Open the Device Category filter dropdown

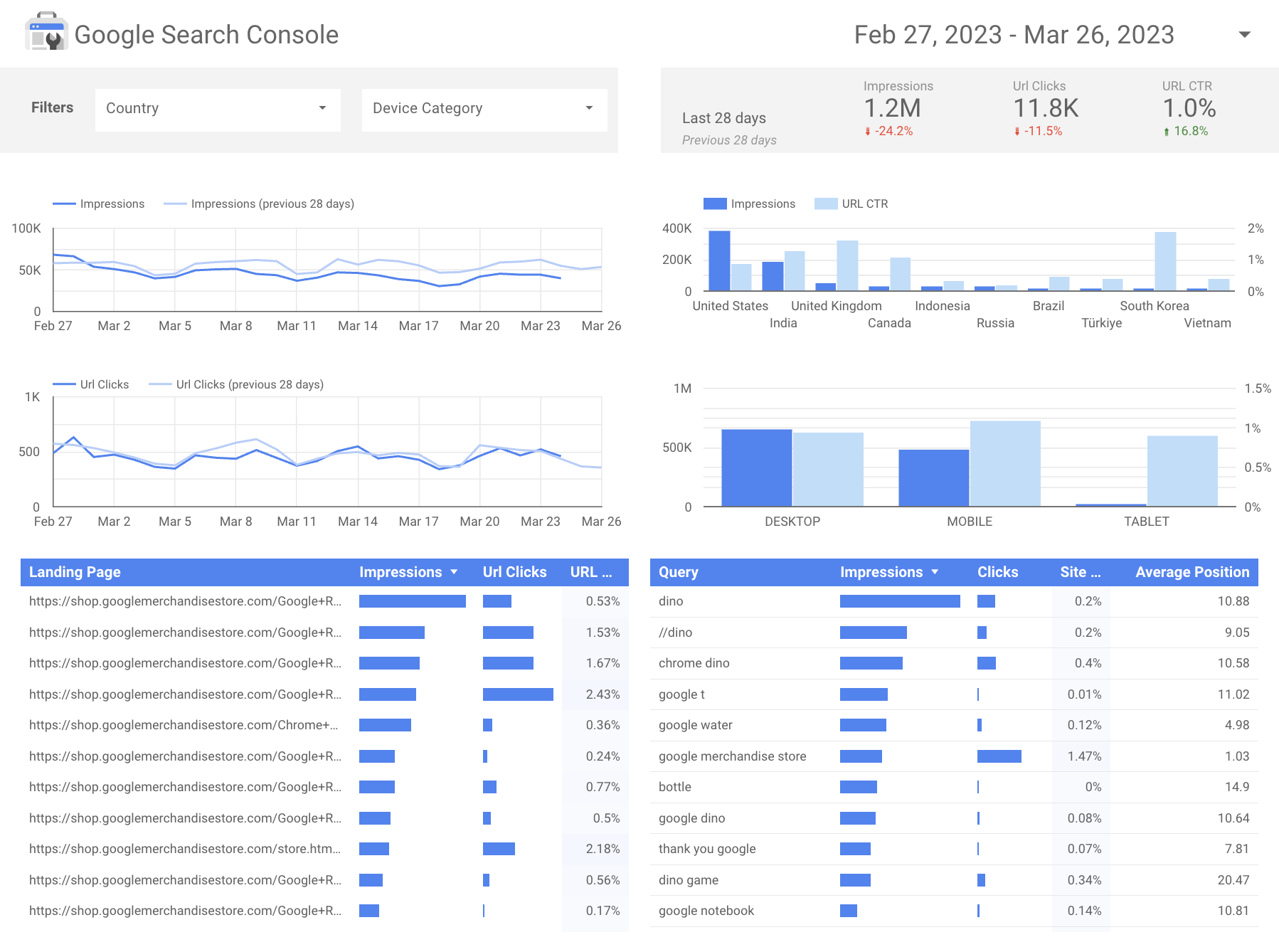[484, 110]
